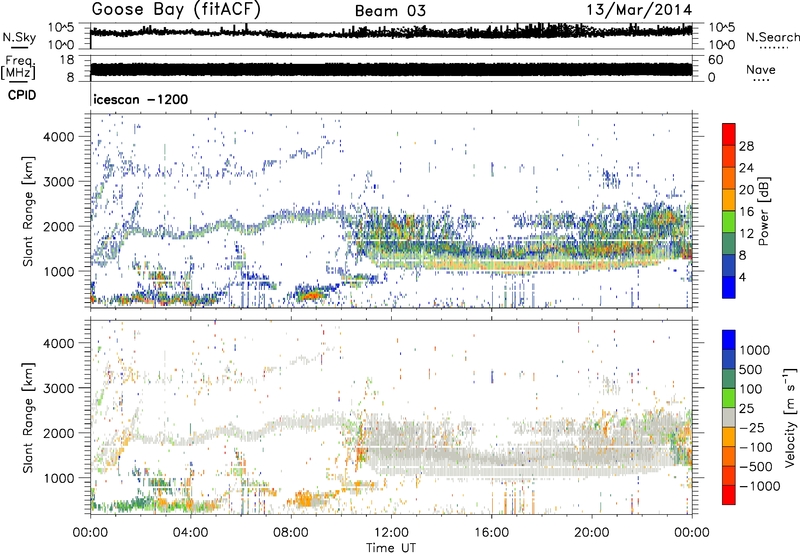Click the red segment of the Power colorbar
Image resolution: width=800 pixels, height=554 pixels.
click(x=729, y=134)
